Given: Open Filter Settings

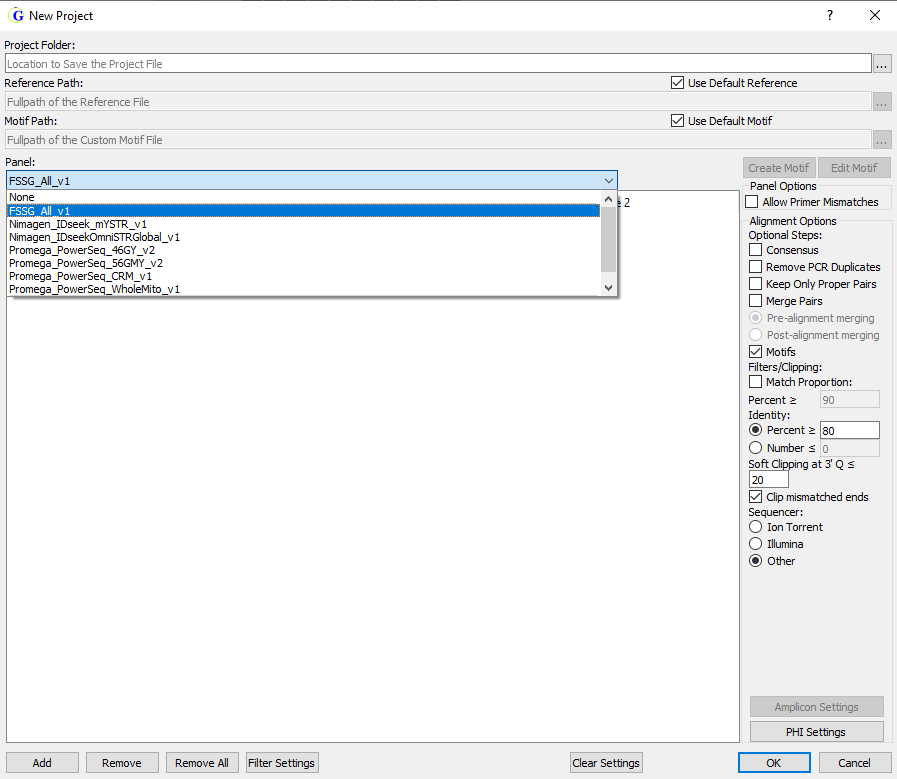Looking at the screenshot, I should (x=282, y=763).
